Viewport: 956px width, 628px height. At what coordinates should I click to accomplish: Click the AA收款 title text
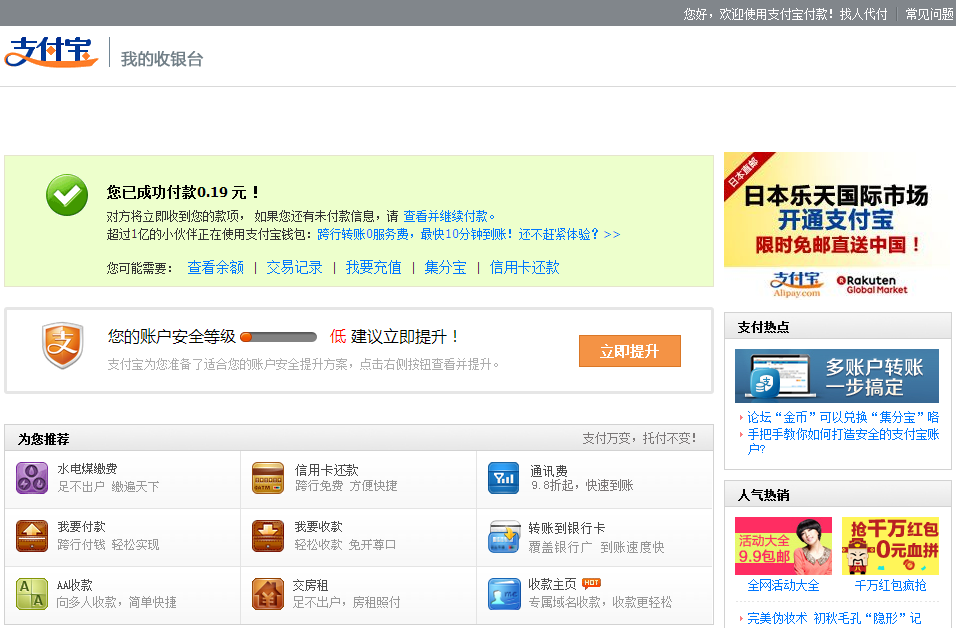[x=74, y=585]
